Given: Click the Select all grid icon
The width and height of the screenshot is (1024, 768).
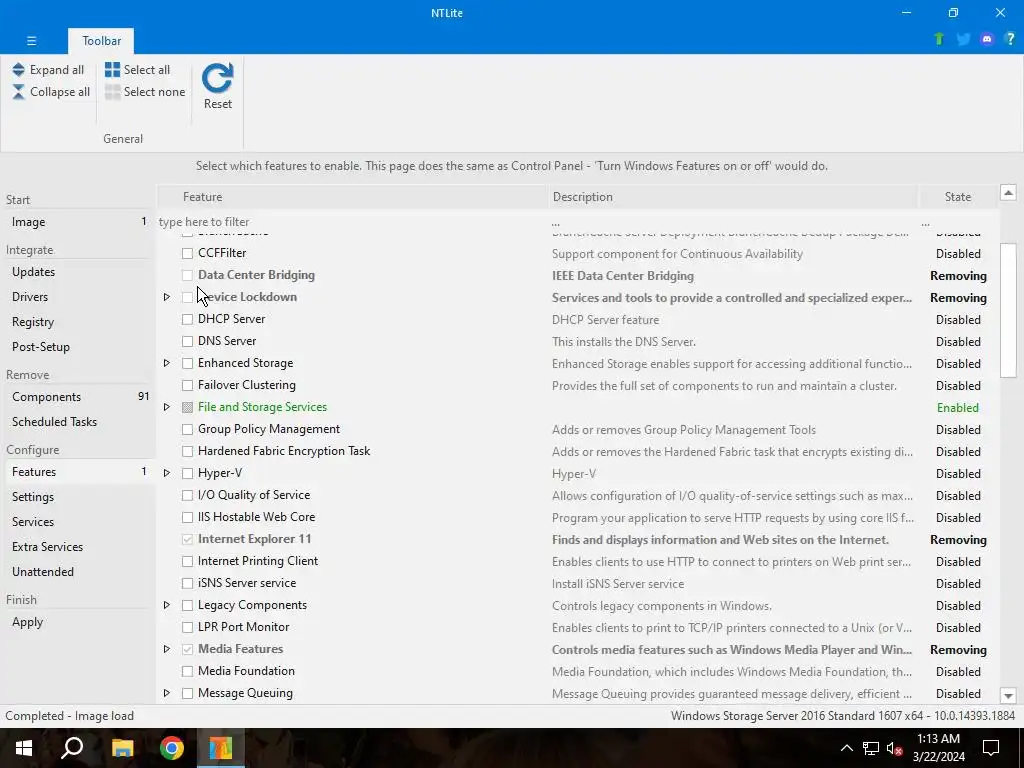Looking at the screenshot, I should [x=112, y=70].
